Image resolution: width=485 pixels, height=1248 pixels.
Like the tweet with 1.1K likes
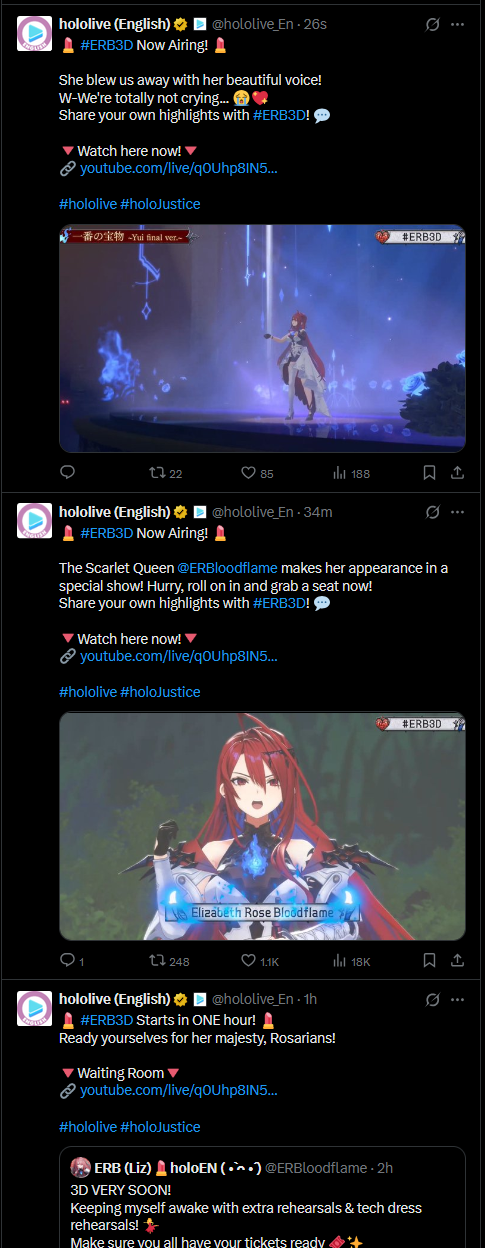[260, 961]
